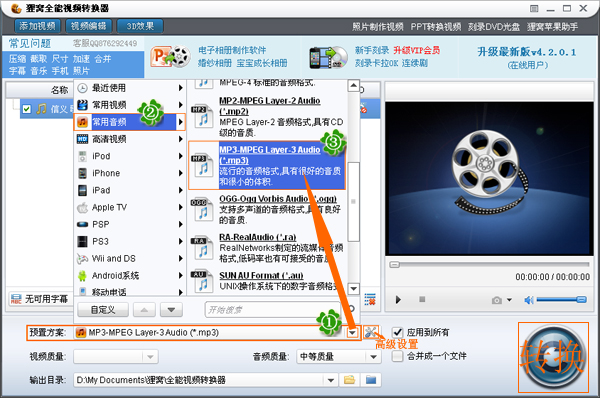Open the iPod device category
This screenshot has height=398, width=600.
point(130,156)
